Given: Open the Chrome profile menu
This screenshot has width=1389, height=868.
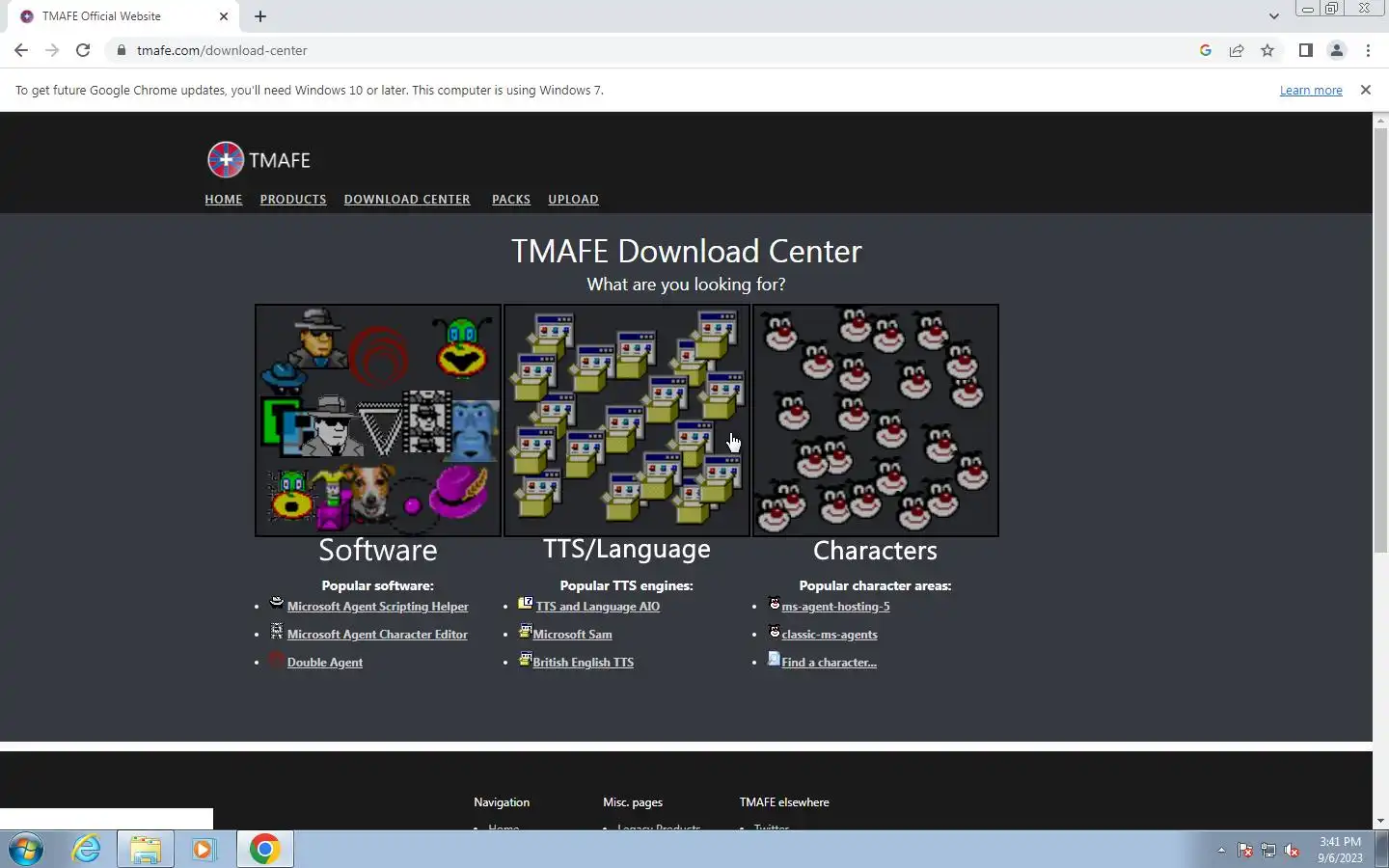Looking at the screenshot, I should click(1337, 50).
